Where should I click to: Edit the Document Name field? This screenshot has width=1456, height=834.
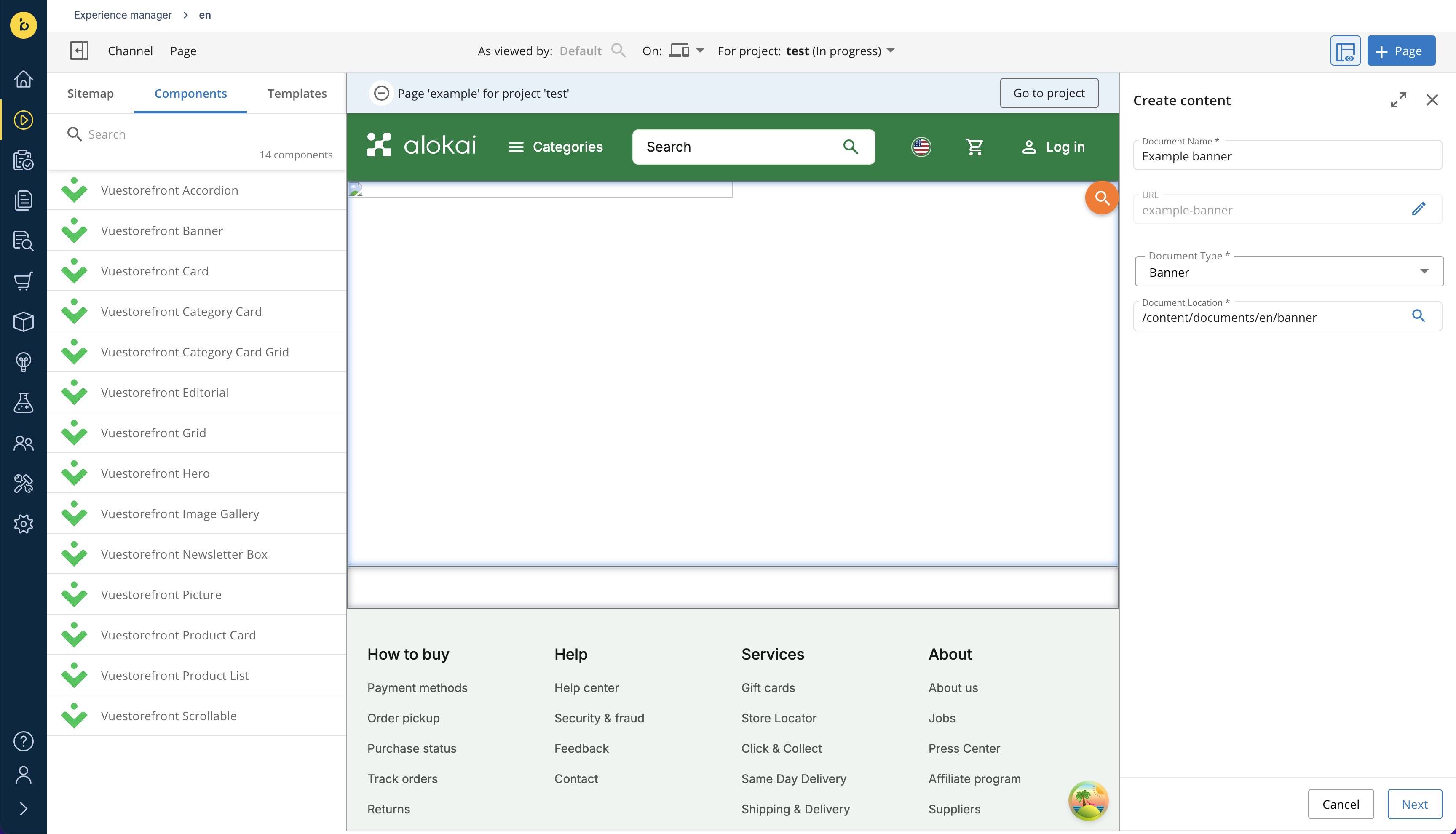(1287, 155)
